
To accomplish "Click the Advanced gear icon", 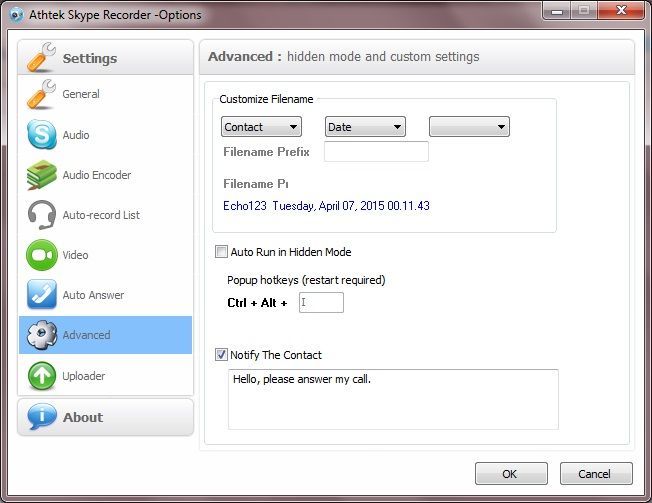I will coord(42,335).
